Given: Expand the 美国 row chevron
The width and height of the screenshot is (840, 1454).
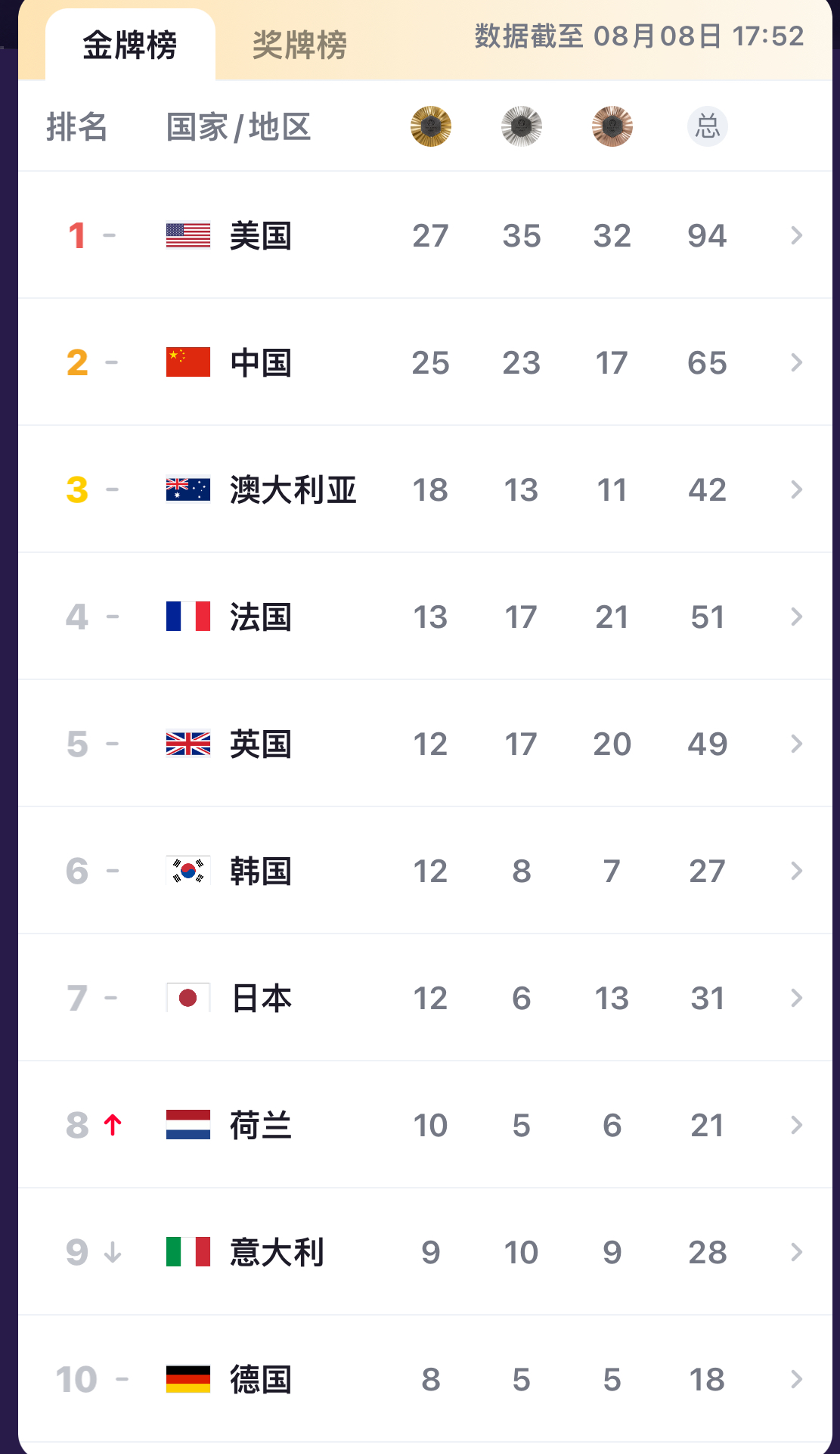Looking at the screenshot, I should tap(796, 235).
